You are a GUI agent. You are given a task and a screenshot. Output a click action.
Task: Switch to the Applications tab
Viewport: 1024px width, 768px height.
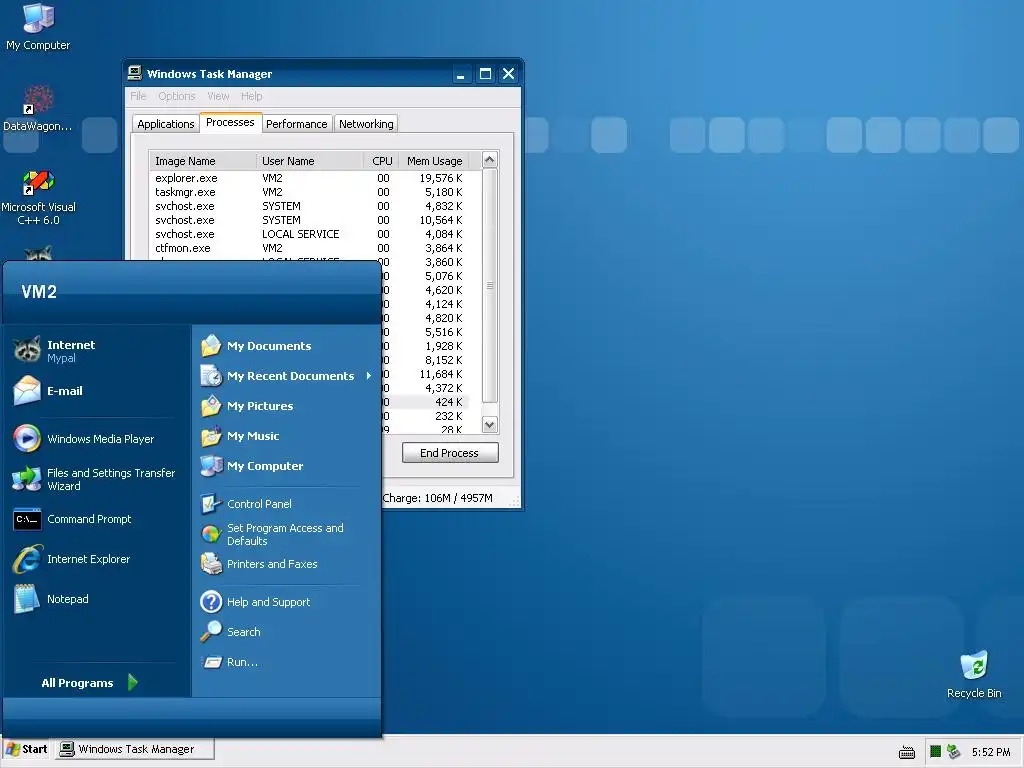[166, 123]
